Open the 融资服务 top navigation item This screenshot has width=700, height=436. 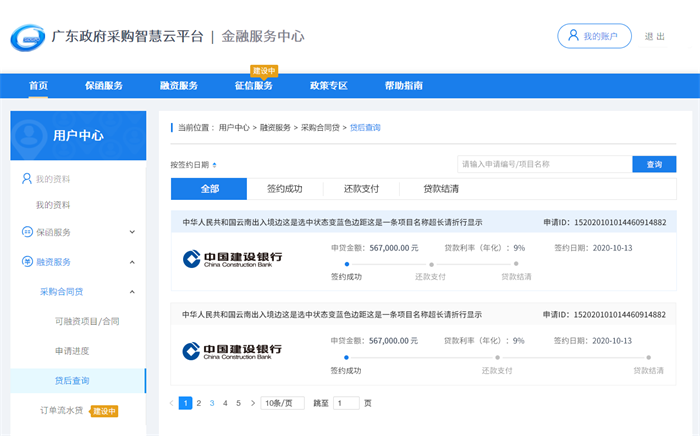click(179, 85)
